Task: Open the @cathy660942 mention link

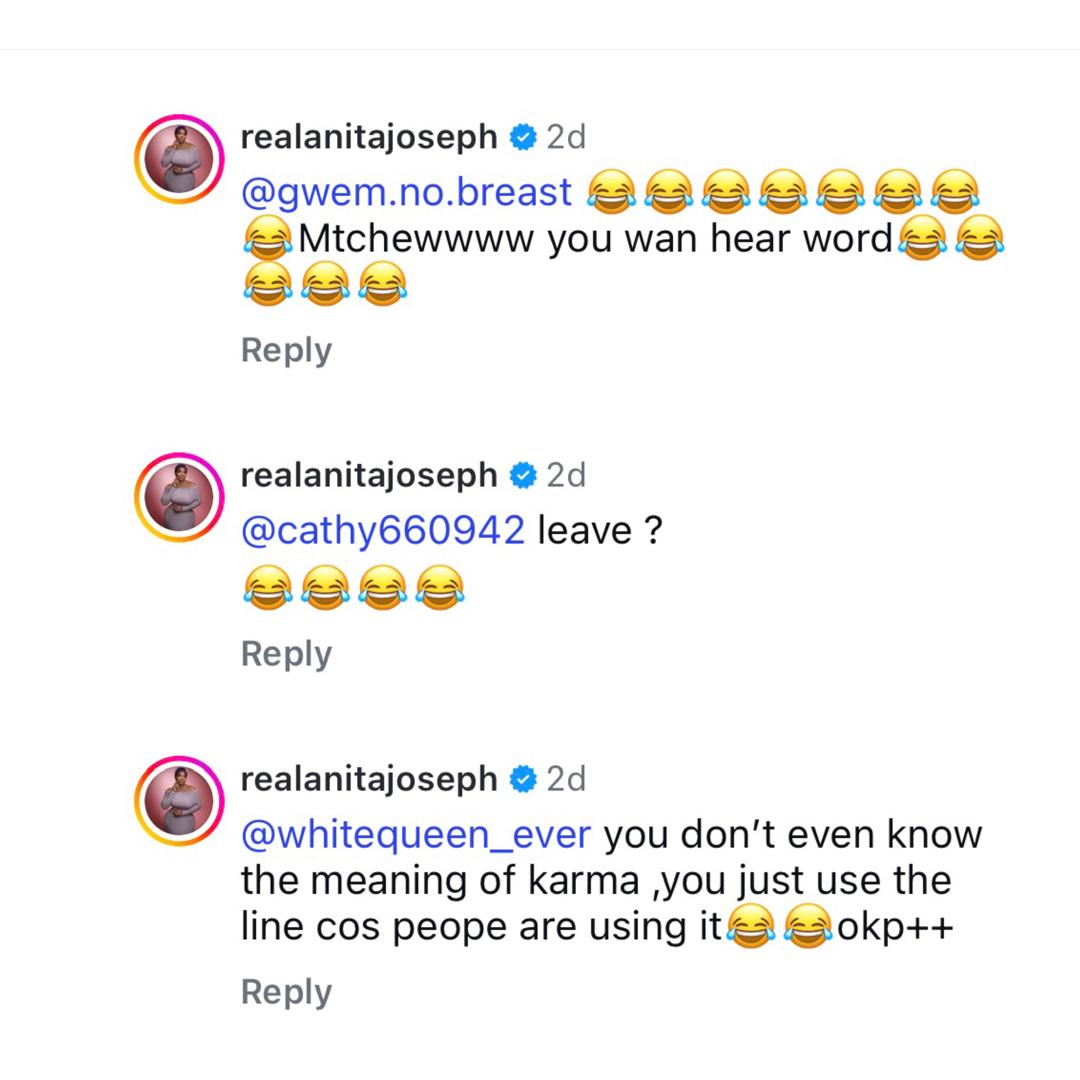Action: [x=383, y=530]
